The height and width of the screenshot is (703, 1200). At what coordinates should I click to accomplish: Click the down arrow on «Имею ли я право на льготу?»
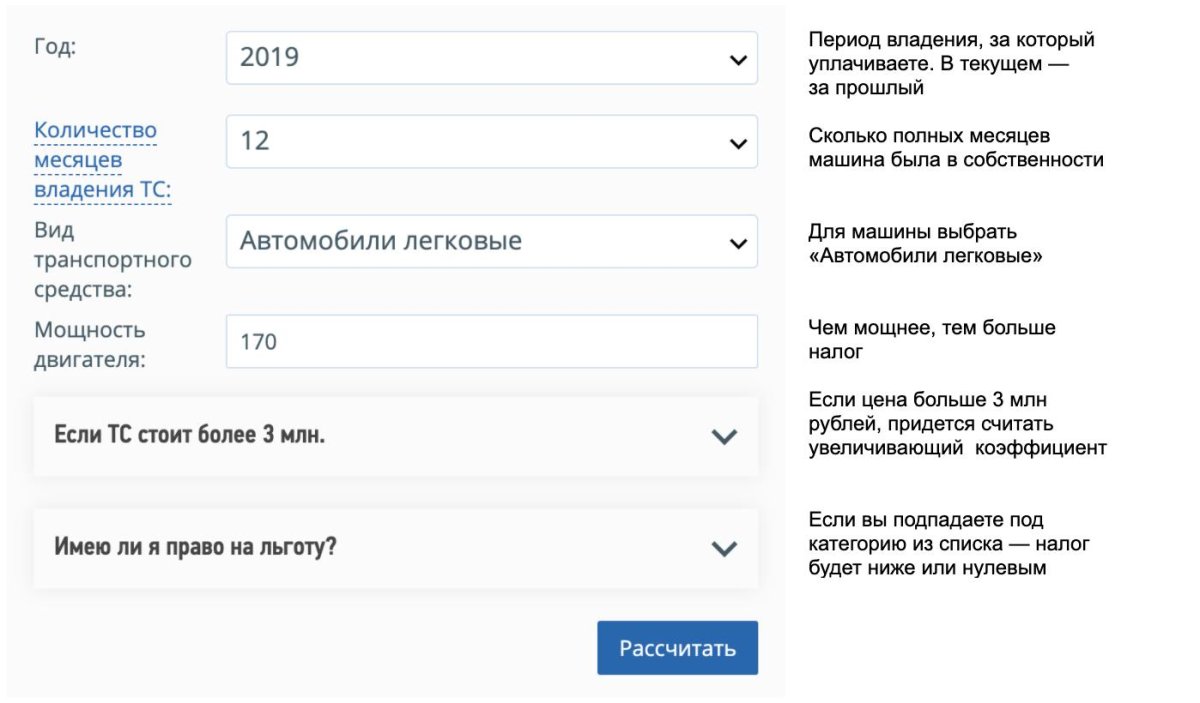(x=723, y=548)
